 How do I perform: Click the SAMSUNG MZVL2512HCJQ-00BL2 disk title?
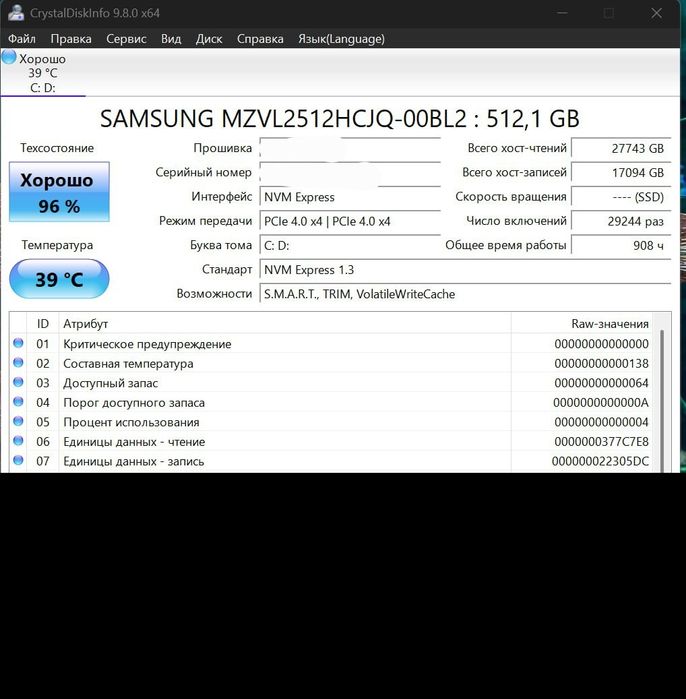pyautogui.click(x=340, y=119)
